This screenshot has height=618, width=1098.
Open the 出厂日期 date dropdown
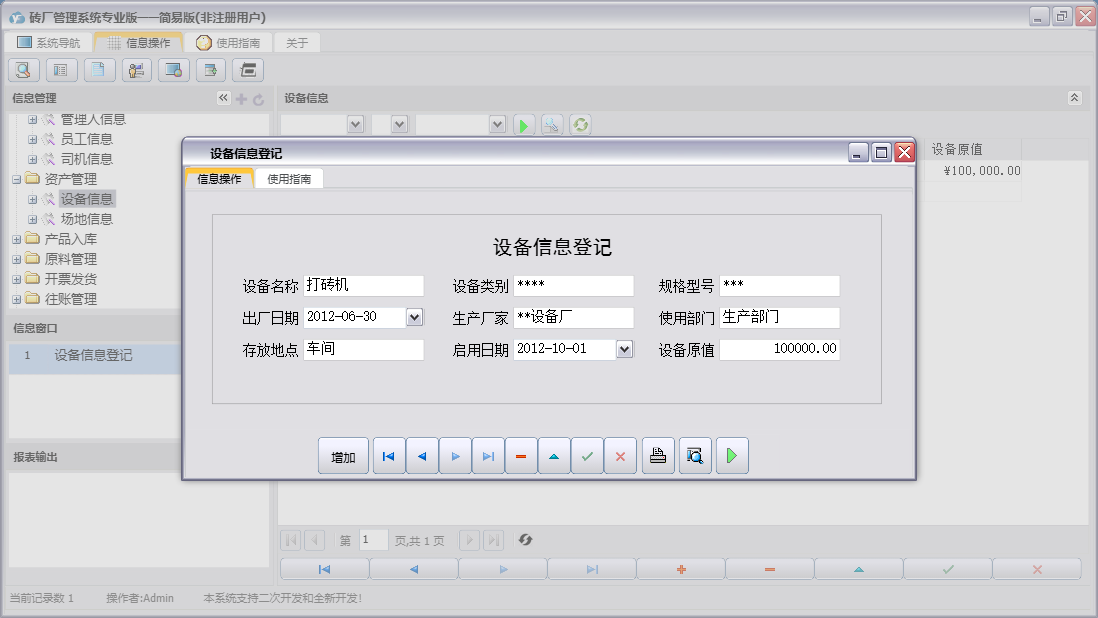[415, 317]
